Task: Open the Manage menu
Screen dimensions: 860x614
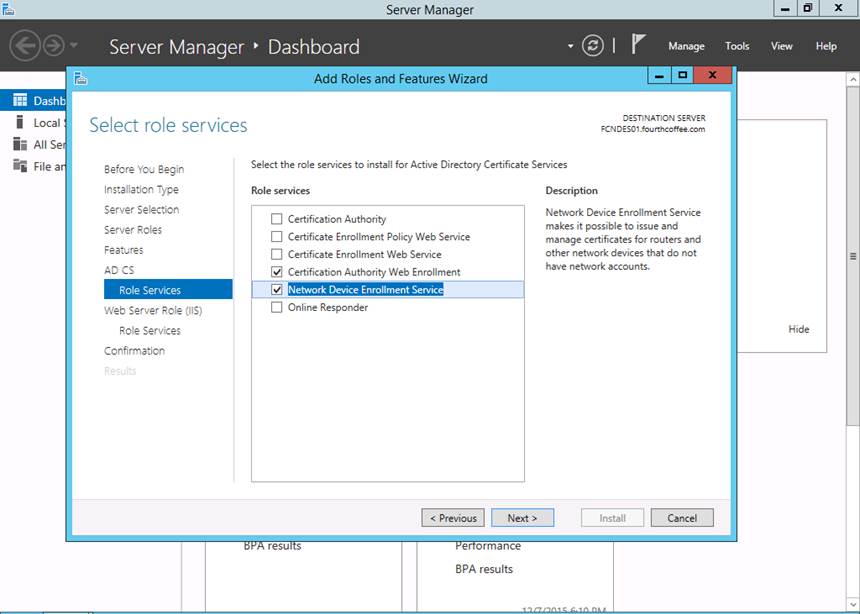Action: pyautogui.click(x=686, y=46)
